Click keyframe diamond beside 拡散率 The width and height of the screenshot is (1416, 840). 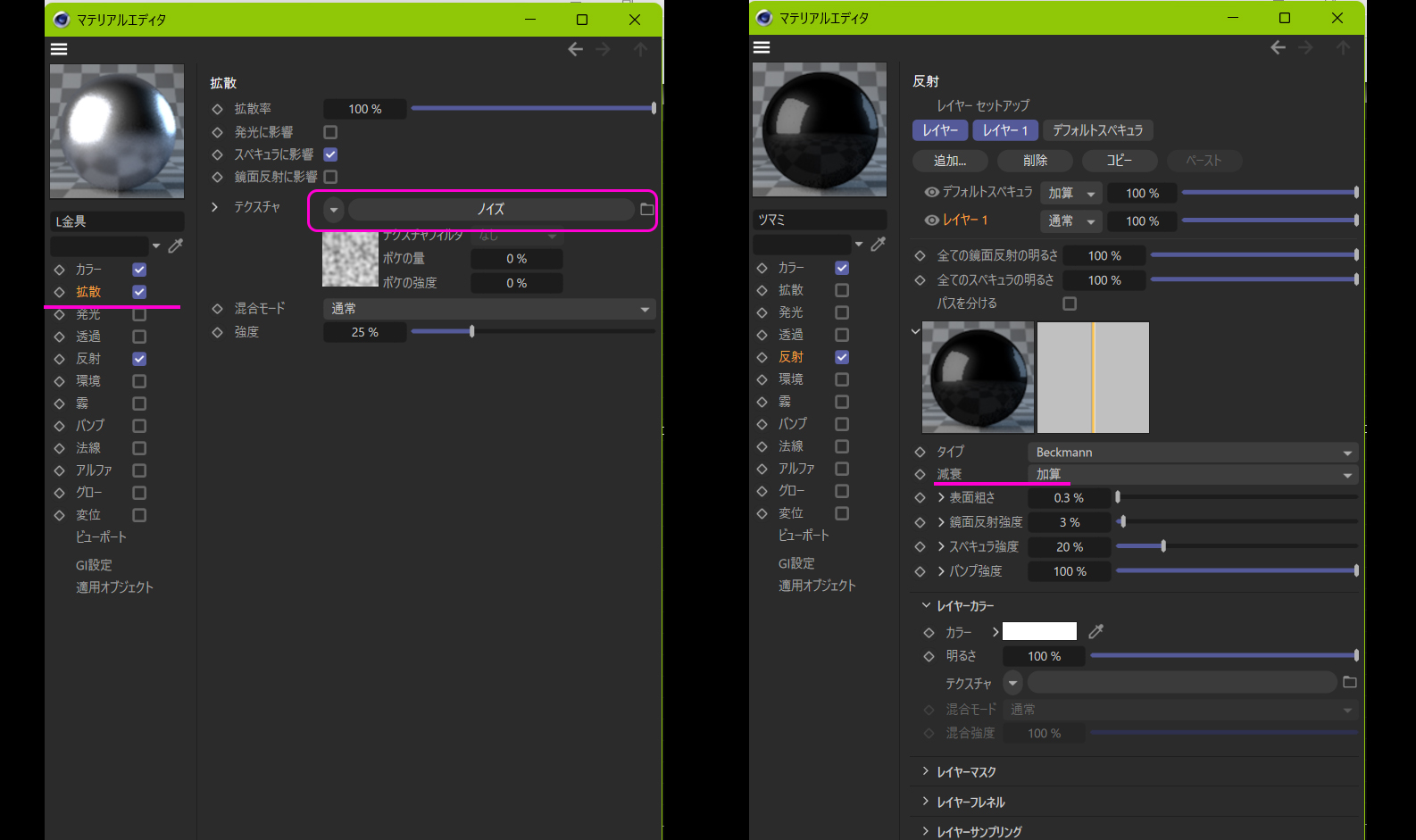tap(217, 109)
